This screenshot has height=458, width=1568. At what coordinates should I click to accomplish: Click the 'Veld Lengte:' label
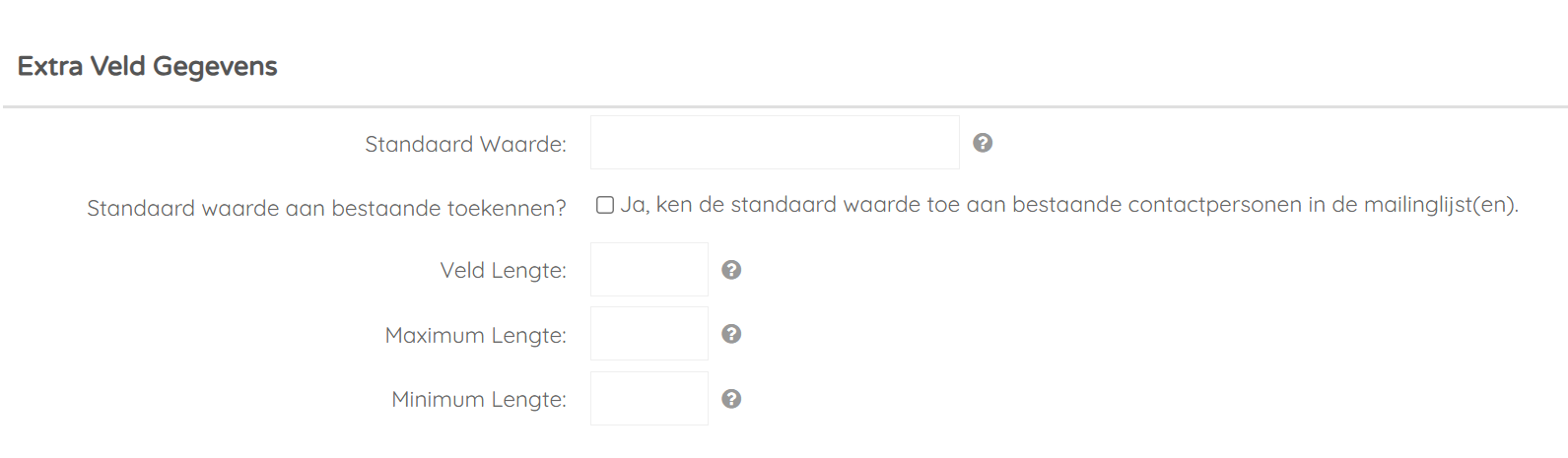[x=503, y=270]
